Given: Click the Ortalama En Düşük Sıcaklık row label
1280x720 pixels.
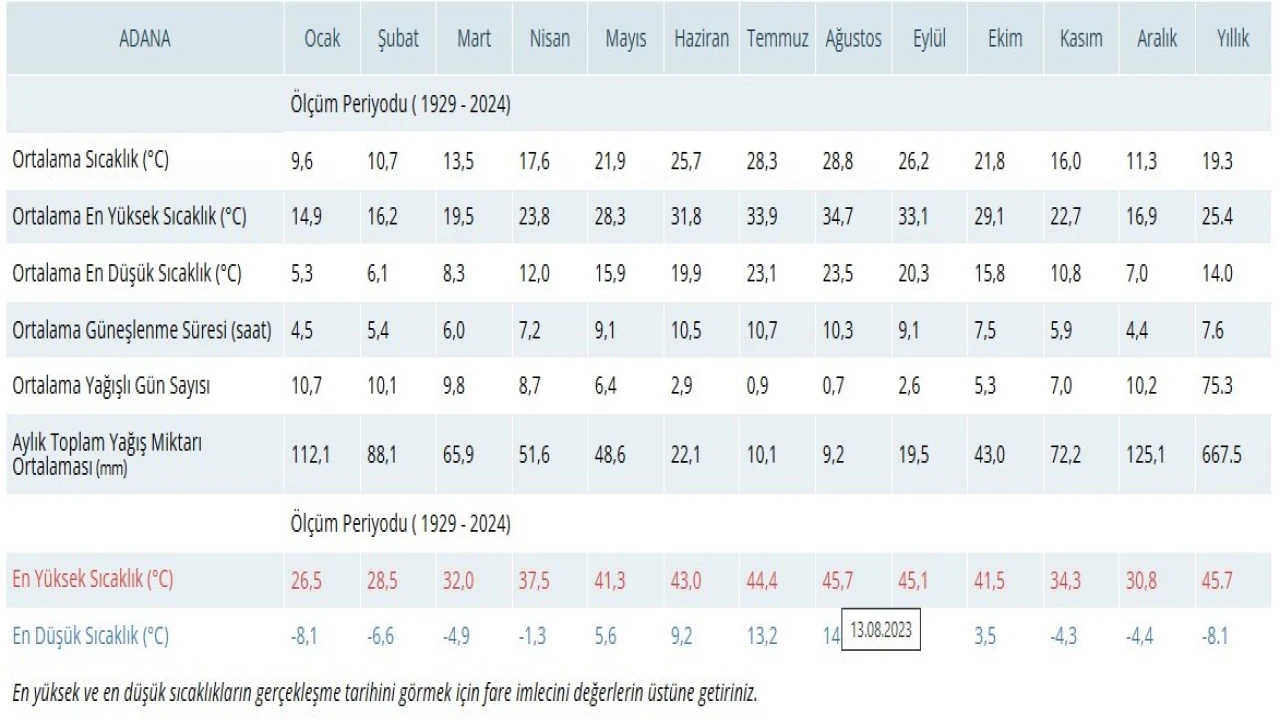Looking at the screenshot, I should pyautogui.click(x=127, y=274).
